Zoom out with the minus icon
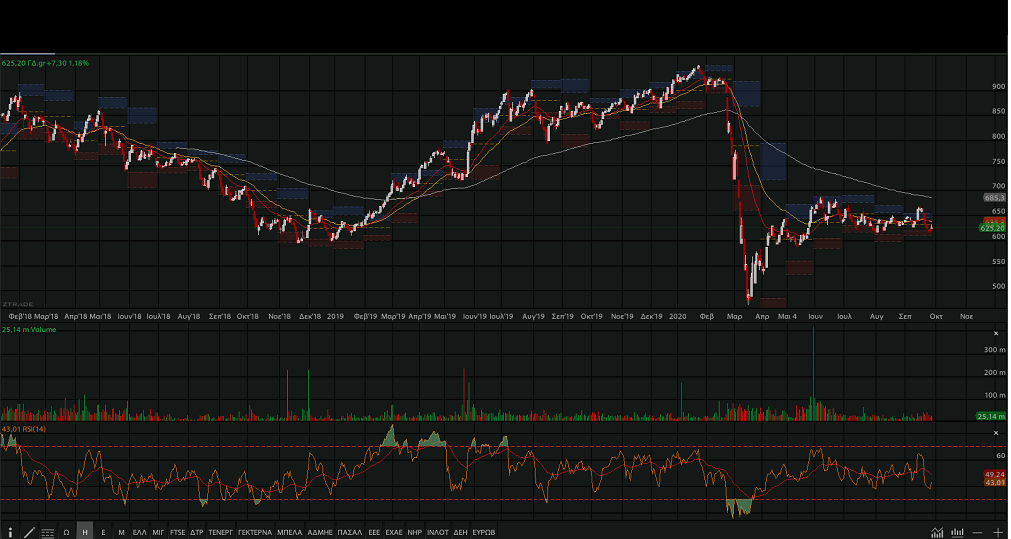 977,532
